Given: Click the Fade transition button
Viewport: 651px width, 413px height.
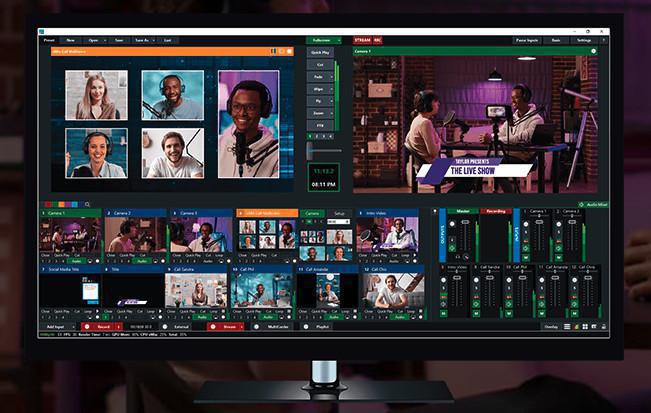Looking at the screenshot, I should tap(320, 76).
